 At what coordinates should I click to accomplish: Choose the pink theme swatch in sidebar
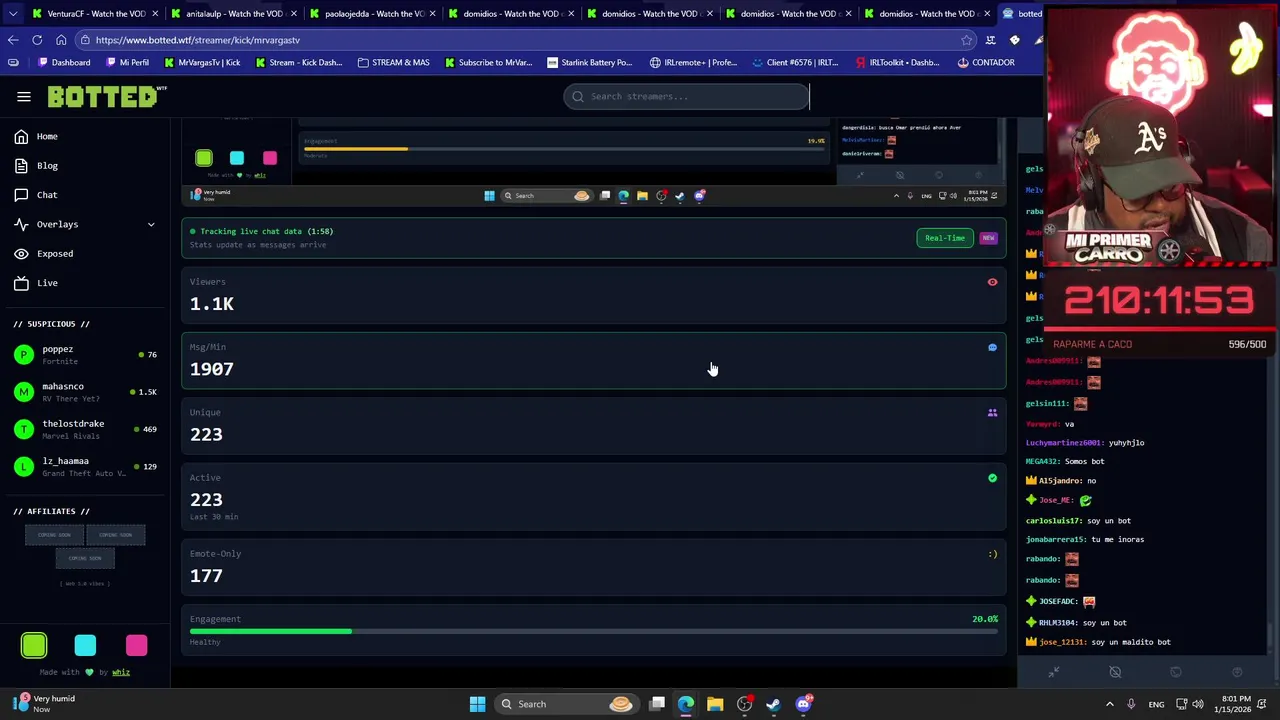pyautogui.click(x=136, y=646)
